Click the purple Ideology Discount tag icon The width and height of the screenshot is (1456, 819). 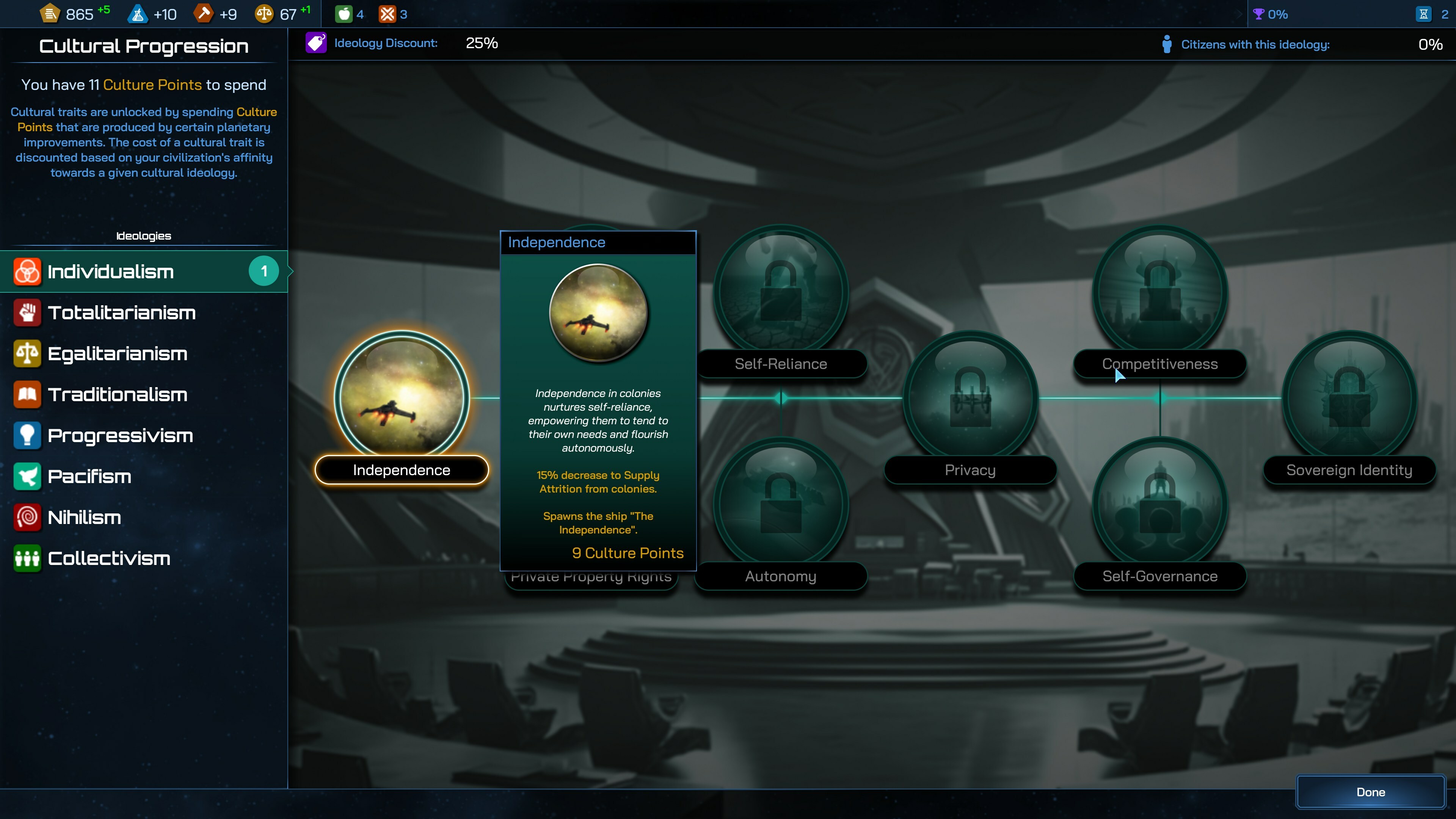click(316, 43)
